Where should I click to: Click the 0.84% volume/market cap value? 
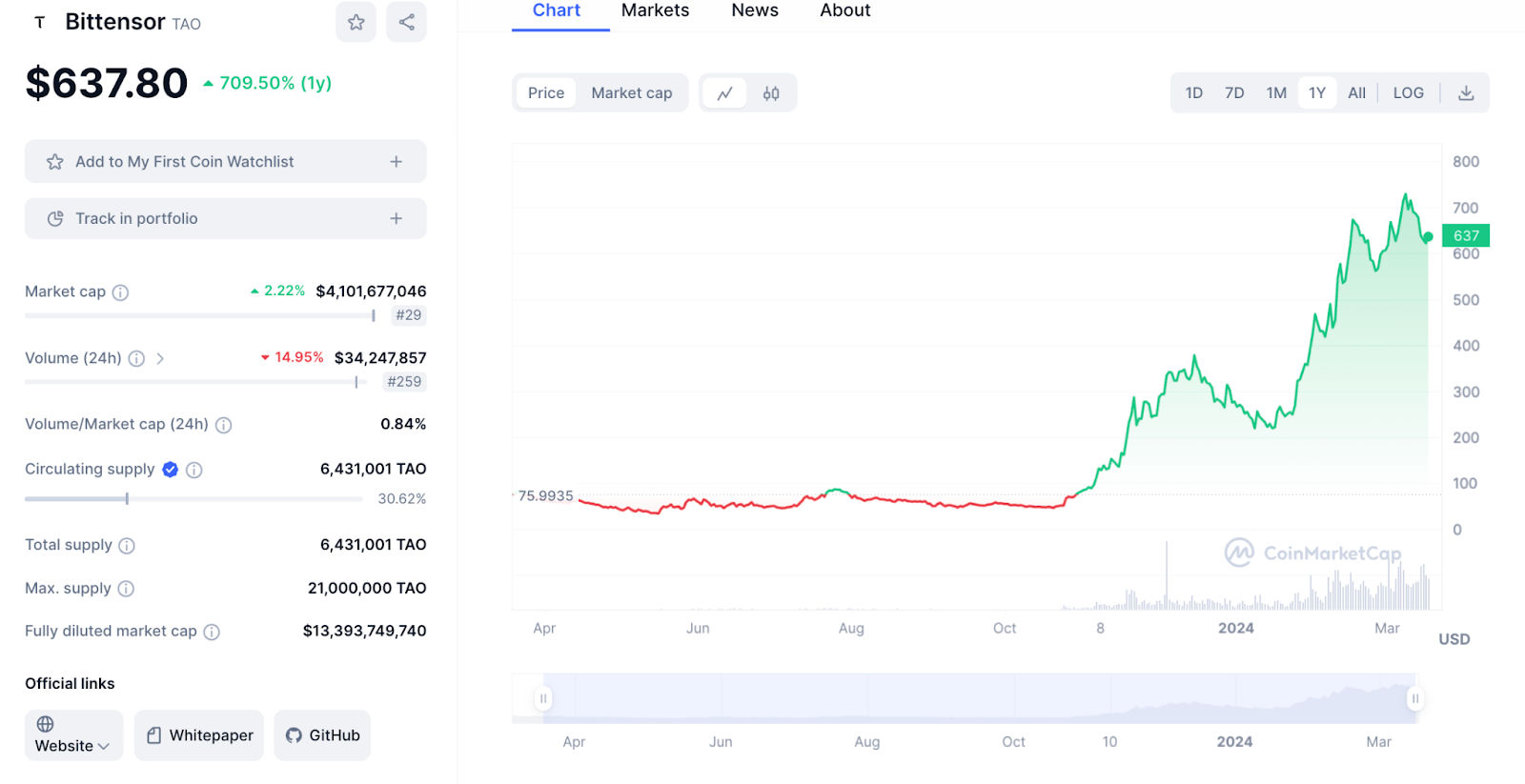coord(403,424)
